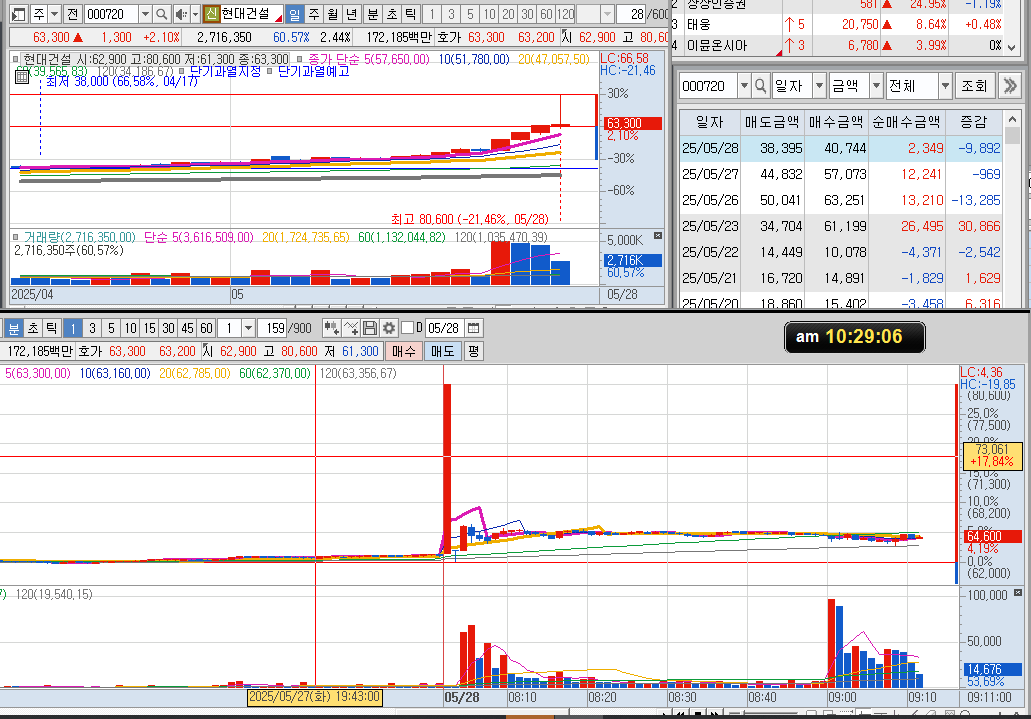Toggle the D checkbox in minute chart toolbar

(408, 328)
